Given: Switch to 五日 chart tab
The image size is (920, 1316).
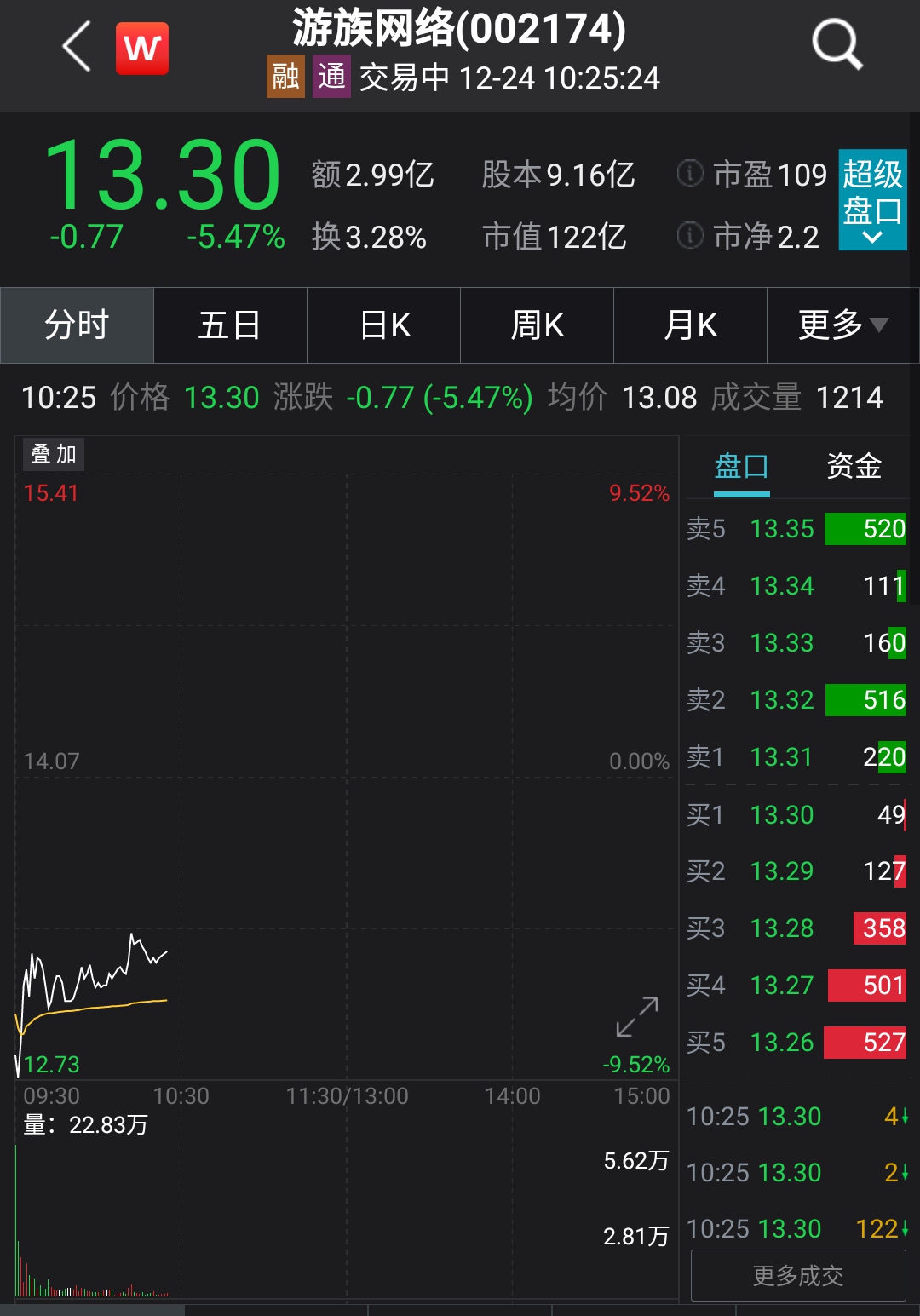Looking at the screenshot, I should (x=230, y=325).
